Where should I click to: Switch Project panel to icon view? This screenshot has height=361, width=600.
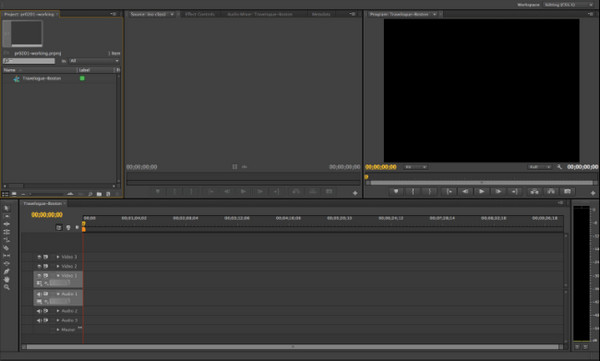(x=14, y=194)
